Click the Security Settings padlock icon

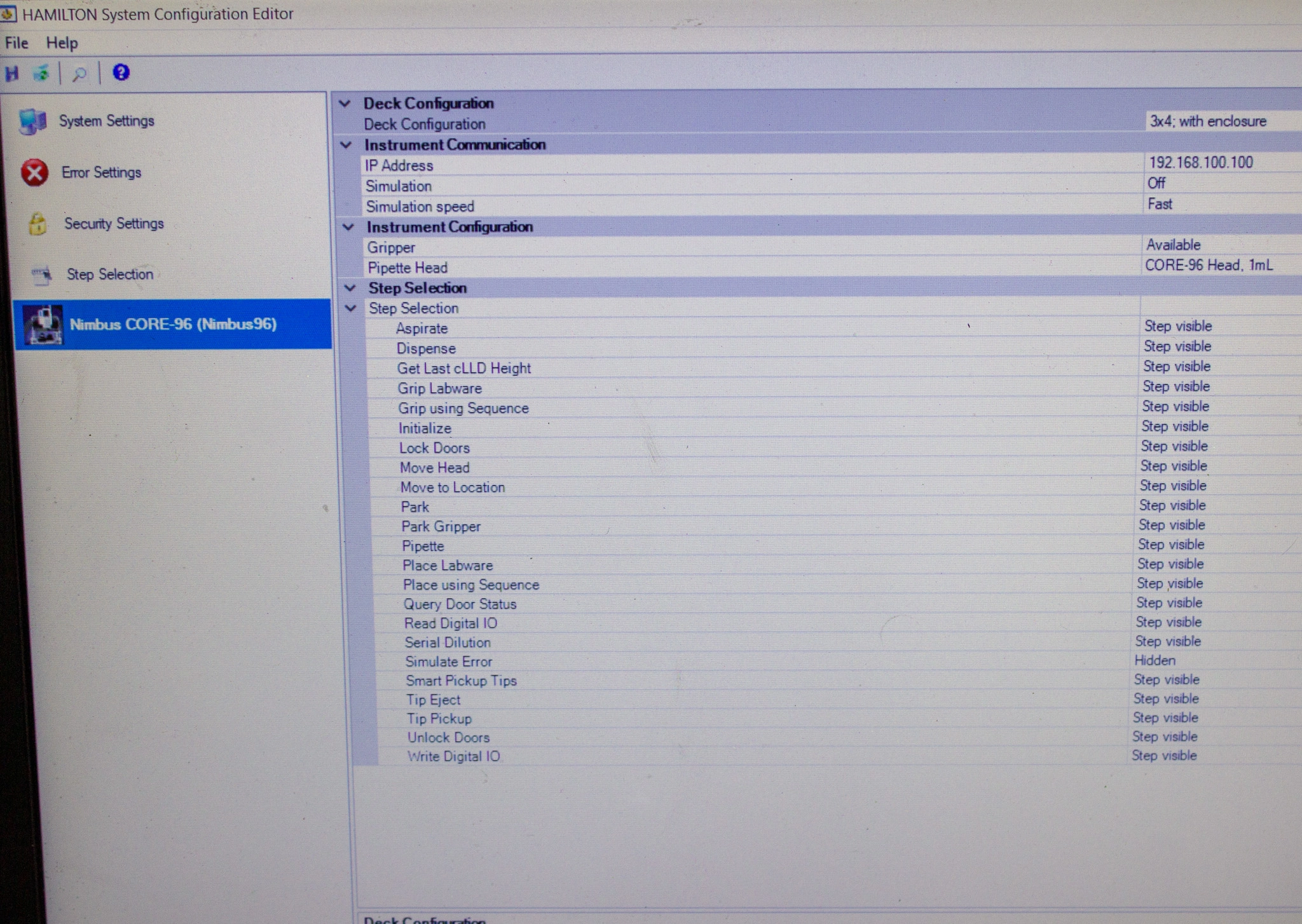coord(38,224)
